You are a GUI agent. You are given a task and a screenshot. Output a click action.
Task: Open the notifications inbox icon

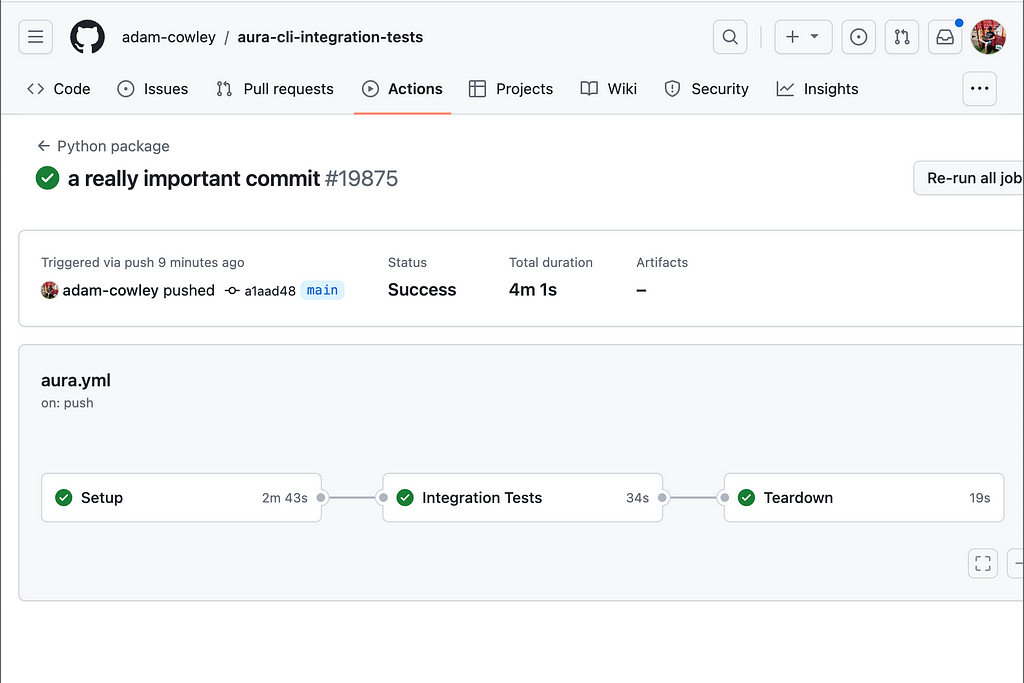[x=945, y=37]
